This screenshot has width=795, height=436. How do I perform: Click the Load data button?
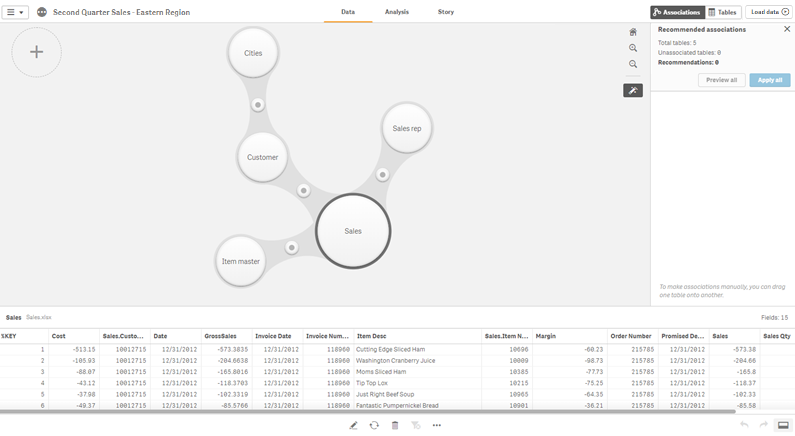[769, 12]
